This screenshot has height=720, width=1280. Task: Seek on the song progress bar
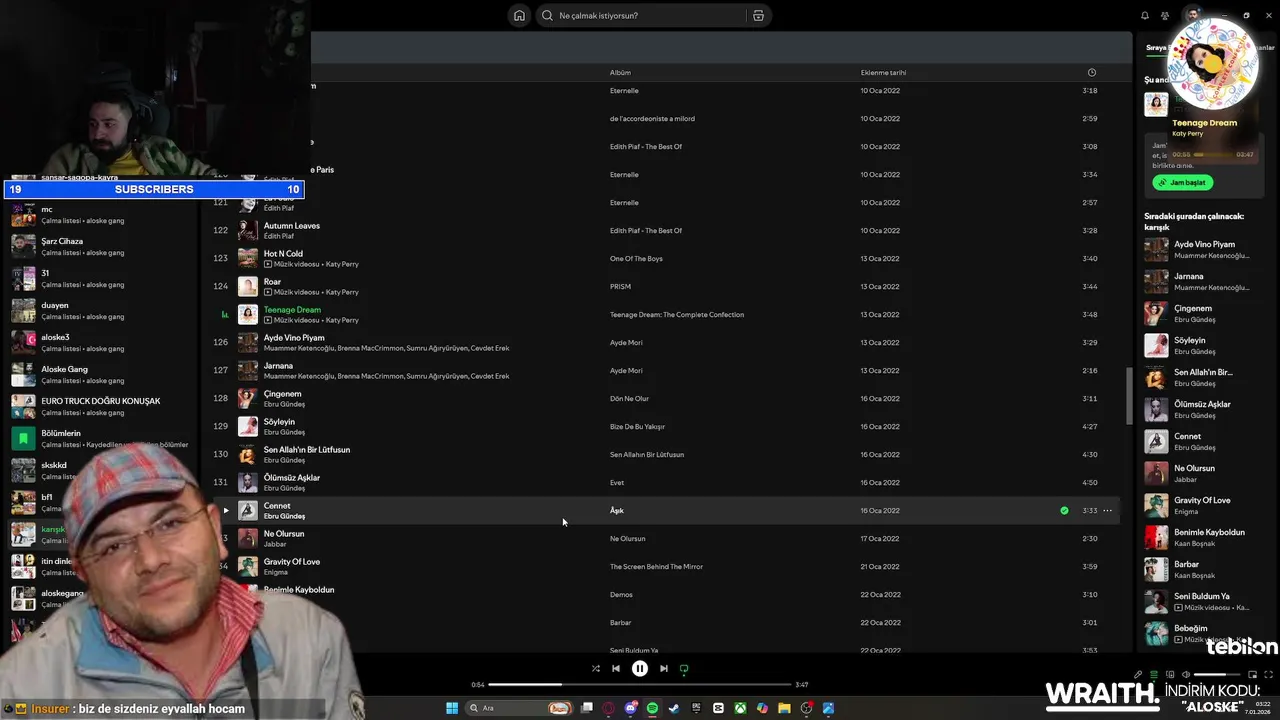640,685
